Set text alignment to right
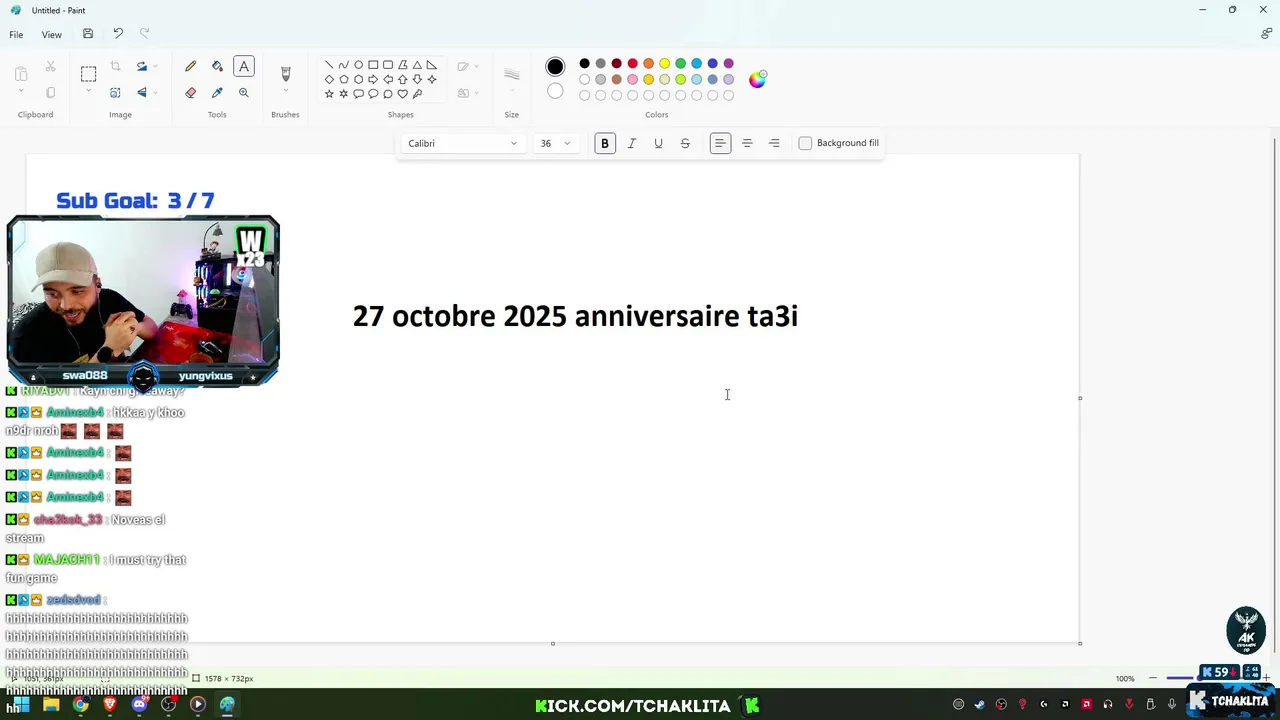Screen dimensions: 1280x720 point(774,143)
